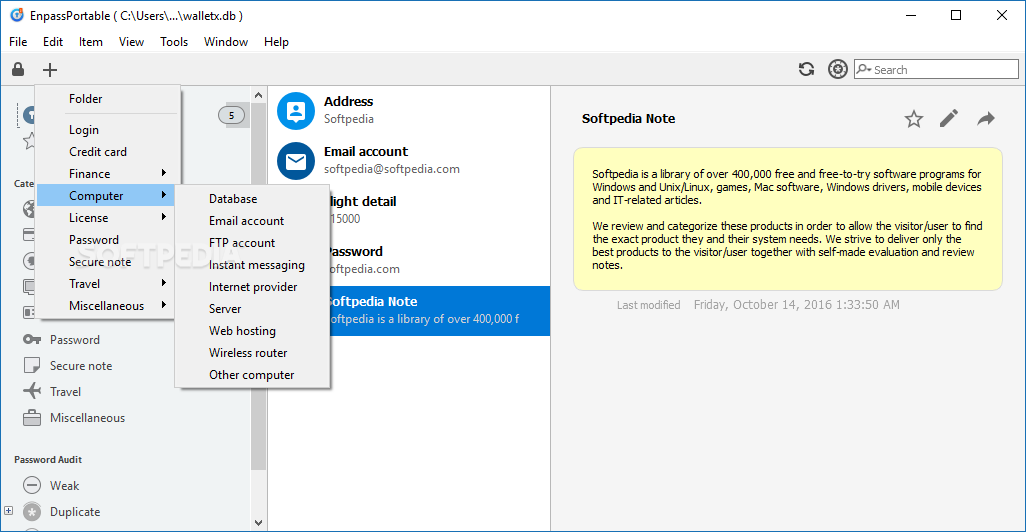This screenshot has height=532, width=1026.
Task: Click the sidebar scrollbar down arrow
Action: (258, 523)
